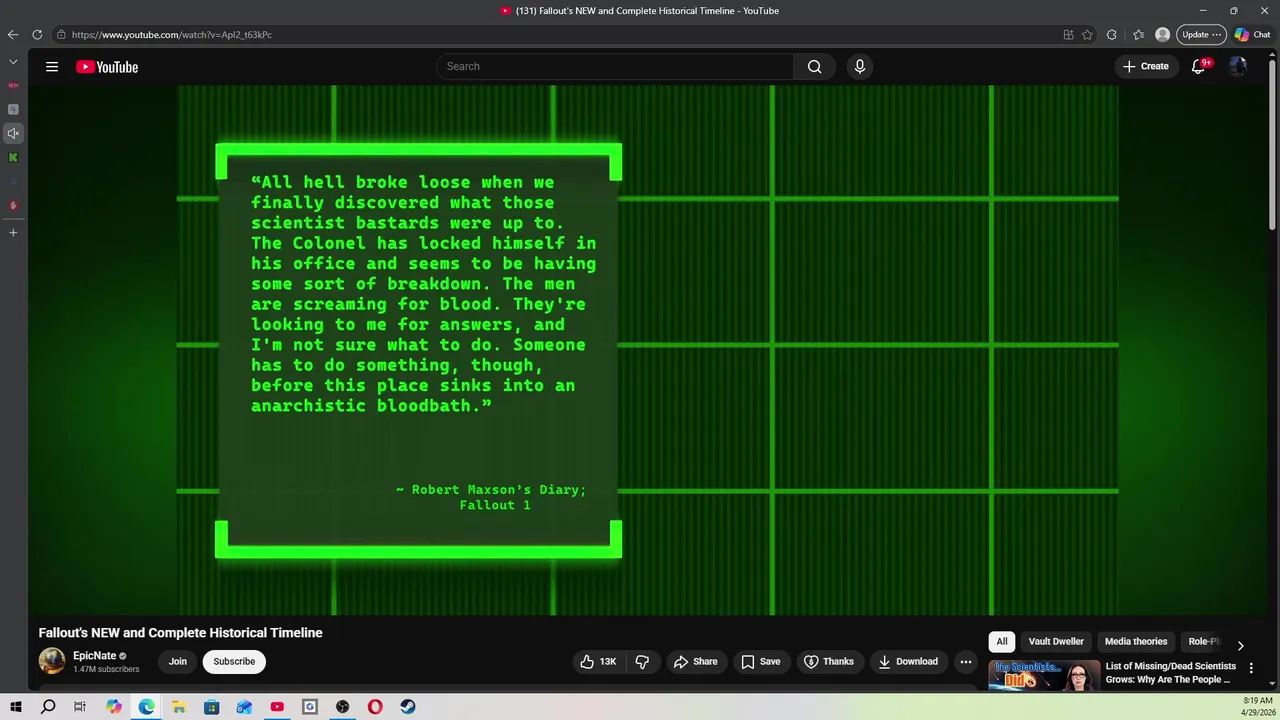
Task: Open the browser profile icon
Action: click(x=1162, y=35)
